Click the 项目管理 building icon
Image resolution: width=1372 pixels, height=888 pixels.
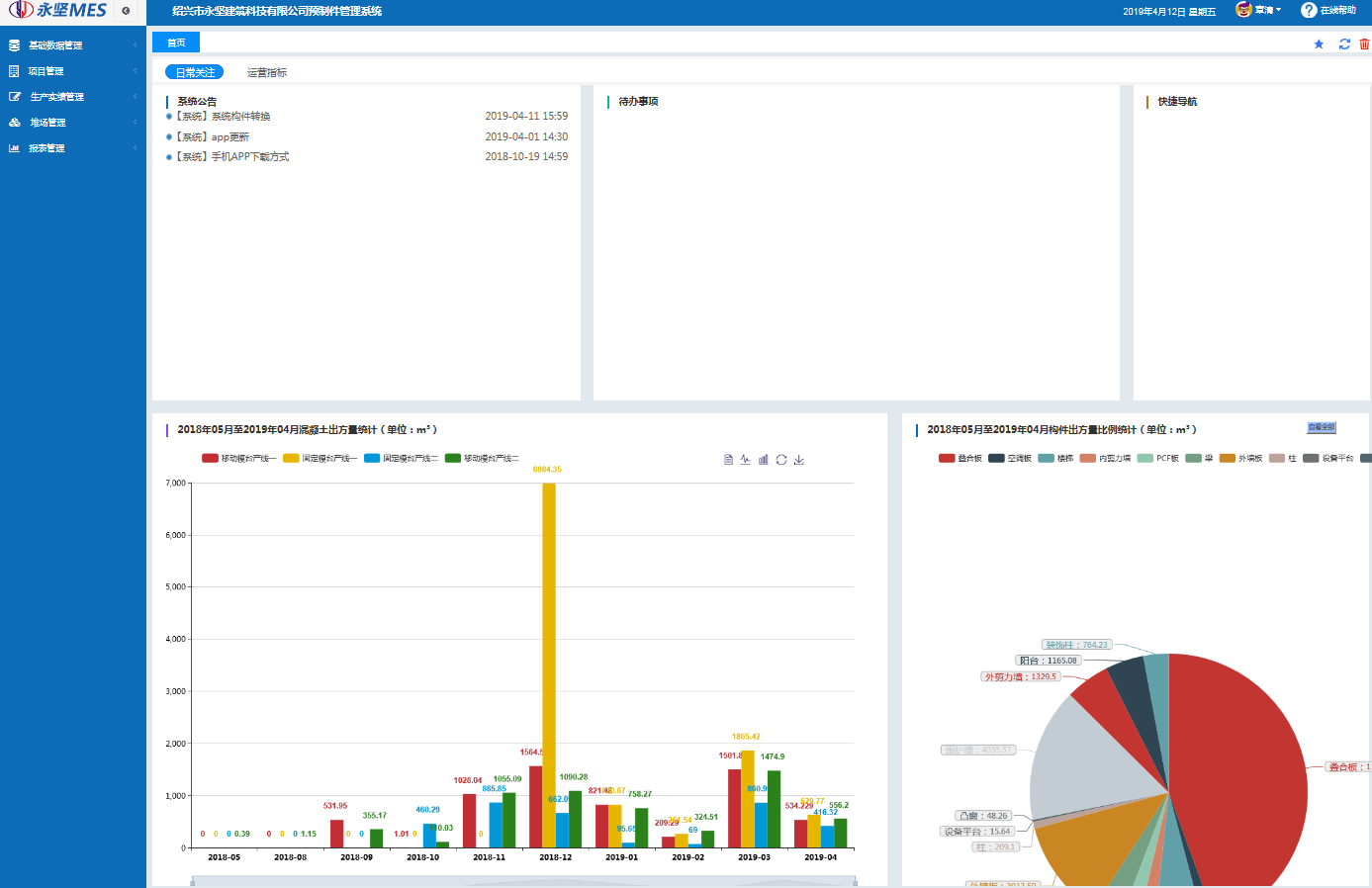click(14, 71)
